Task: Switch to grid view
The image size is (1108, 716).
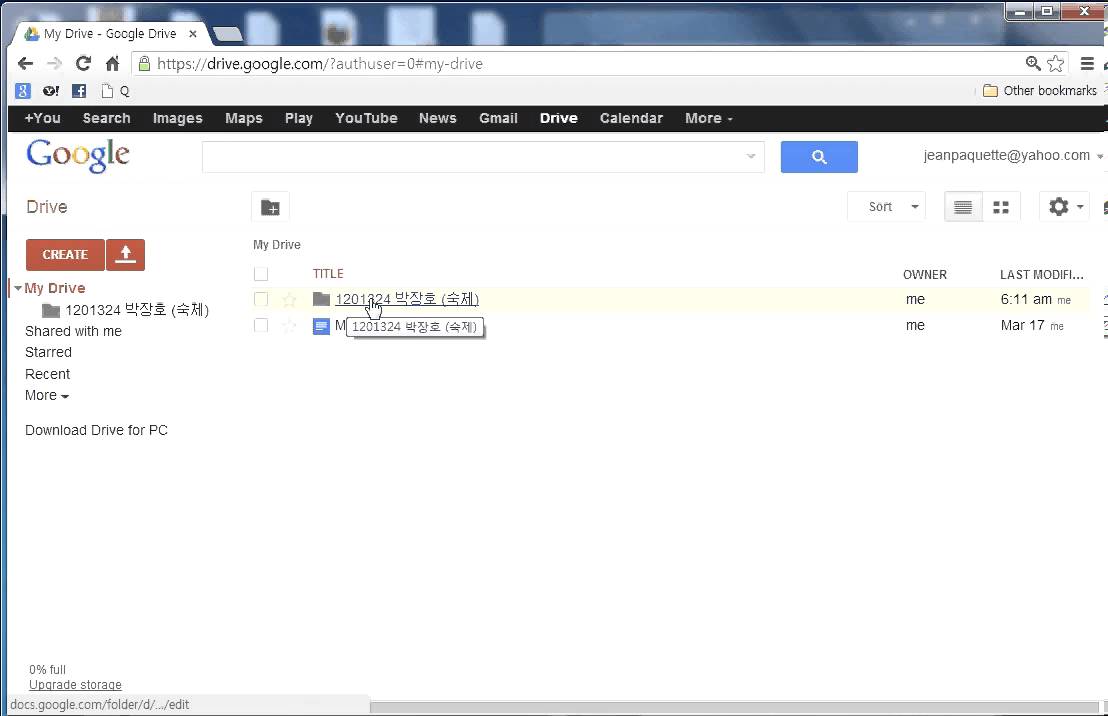Action: 1001,207
